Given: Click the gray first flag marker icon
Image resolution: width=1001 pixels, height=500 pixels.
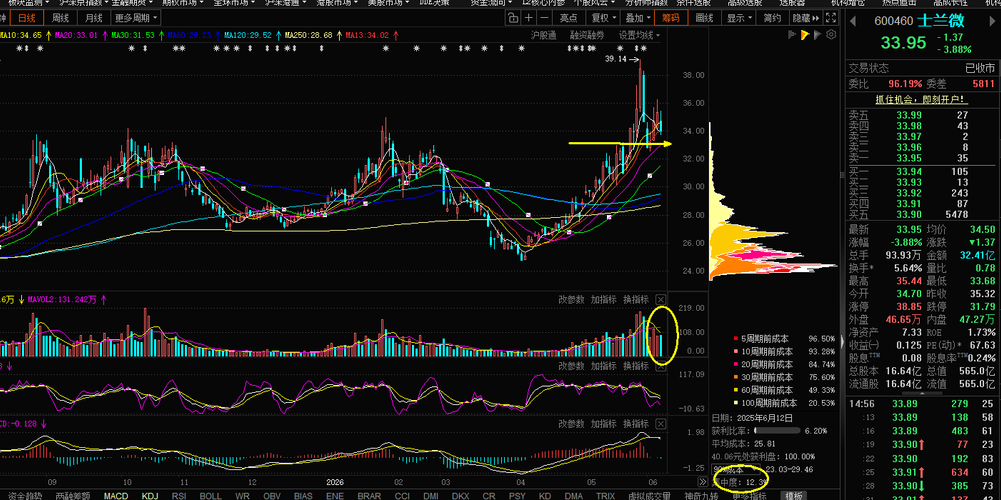Looking at the screenshot, I should [x=793, y=34].
